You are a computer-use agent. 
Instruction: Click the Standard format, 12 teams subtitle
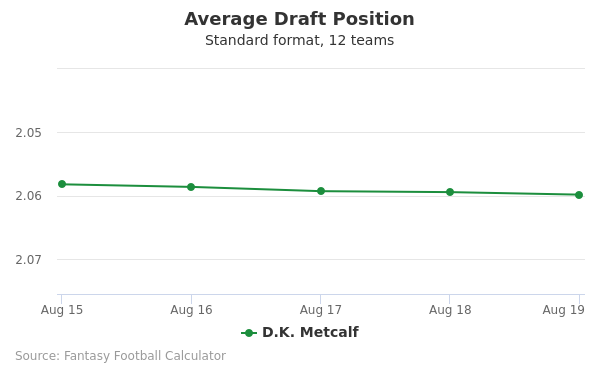[299, 40]
